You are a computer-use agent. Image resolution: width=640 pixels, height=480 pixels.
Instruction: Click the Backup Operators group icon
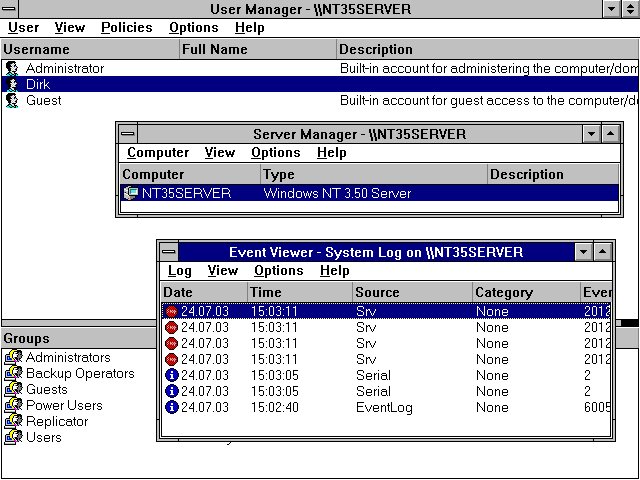pyautogui.click(x=13, y=373)
